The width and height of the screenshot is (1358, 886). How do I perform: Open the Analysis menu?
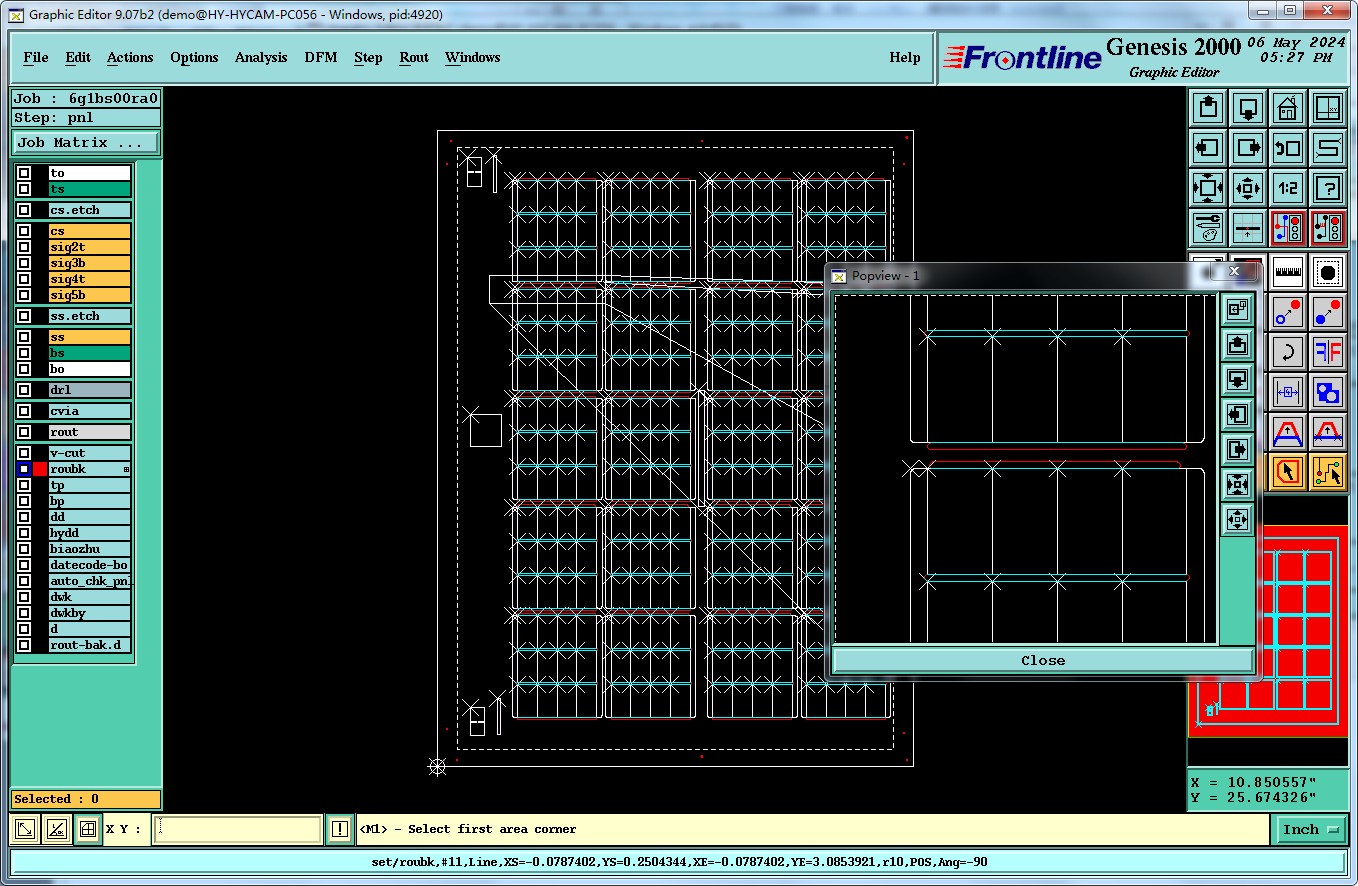261,58
